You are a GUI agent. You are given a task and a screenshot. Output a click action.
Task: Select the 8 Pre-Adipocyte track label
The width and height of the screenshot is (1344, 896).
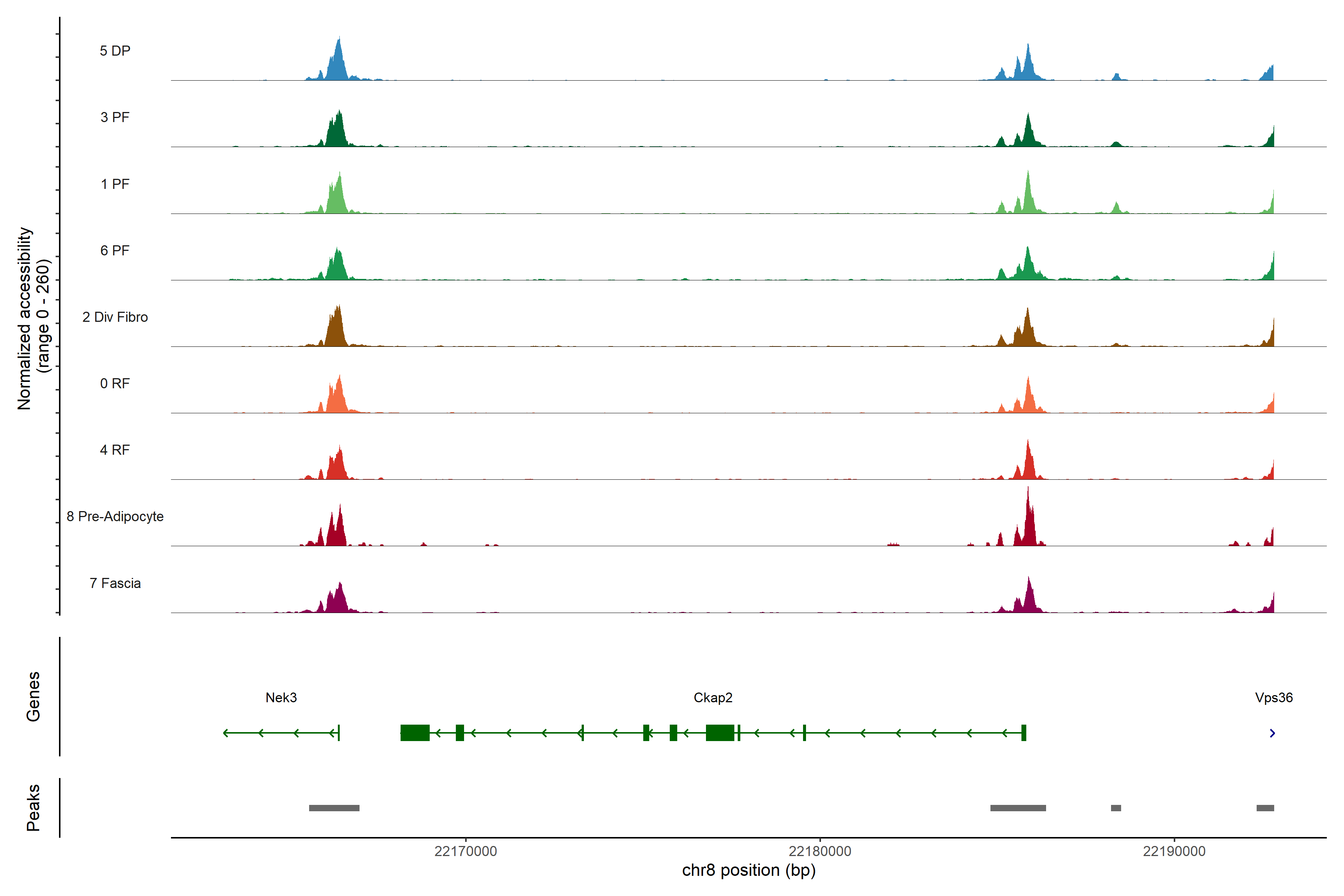(x=115, y=517)
